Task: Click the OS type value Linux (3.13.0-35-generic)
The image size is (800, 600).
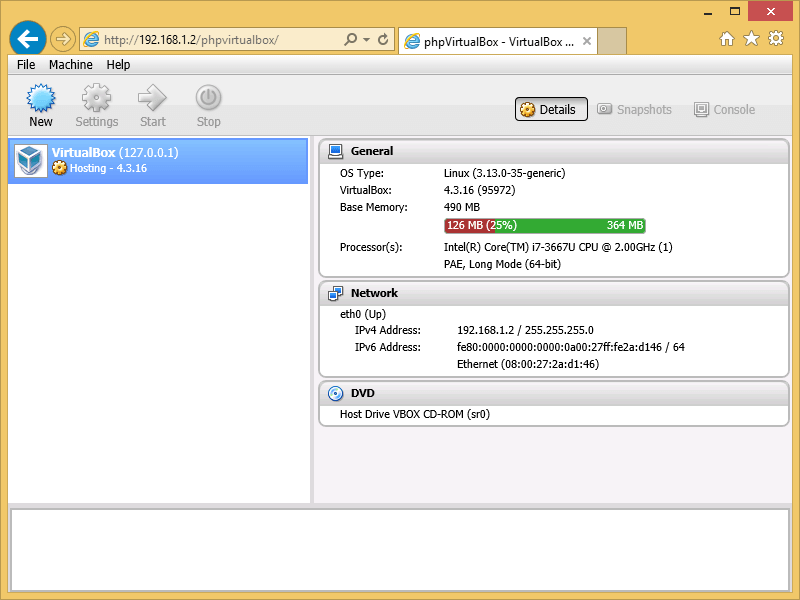Action: coord(505,173)
